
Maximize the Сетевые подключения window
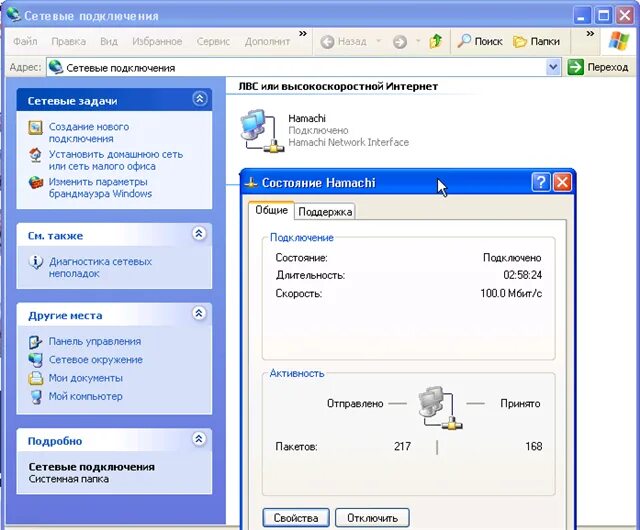(x=603, y=16)
